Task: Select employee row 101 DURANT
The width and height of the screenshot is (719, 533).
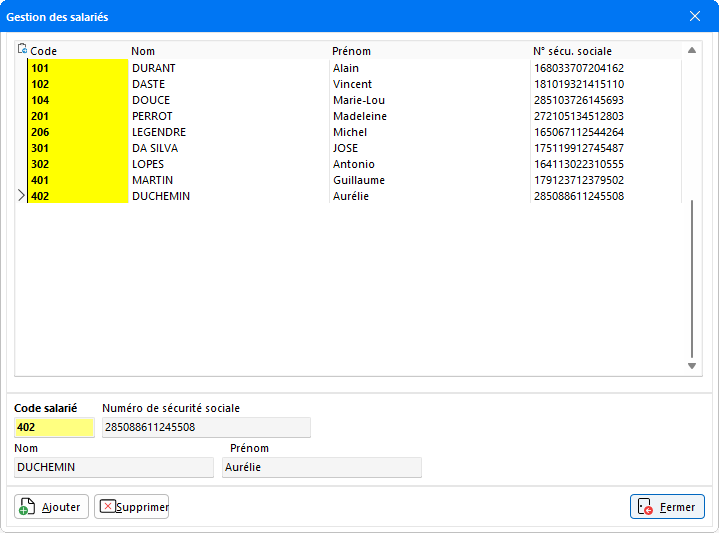Action: click(x=153, y=68)
